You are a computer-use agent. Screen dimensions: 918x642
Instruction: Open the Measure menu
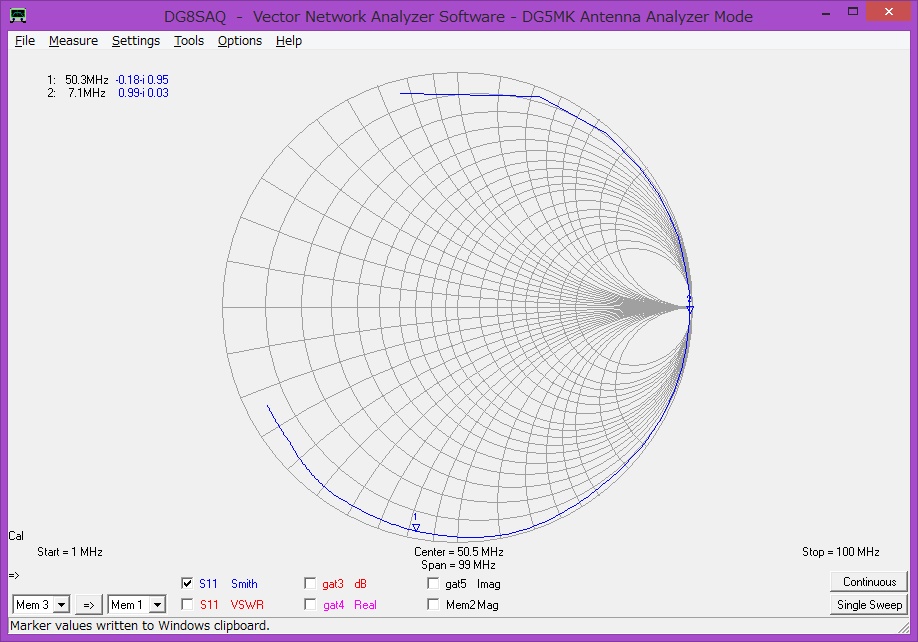[x=73, y=40]
